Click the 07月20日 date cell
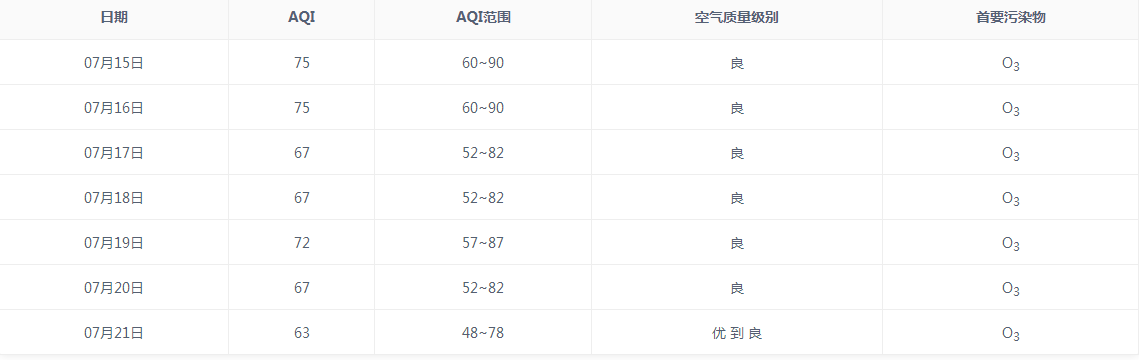1139x360 pixels. coord(114,288)
